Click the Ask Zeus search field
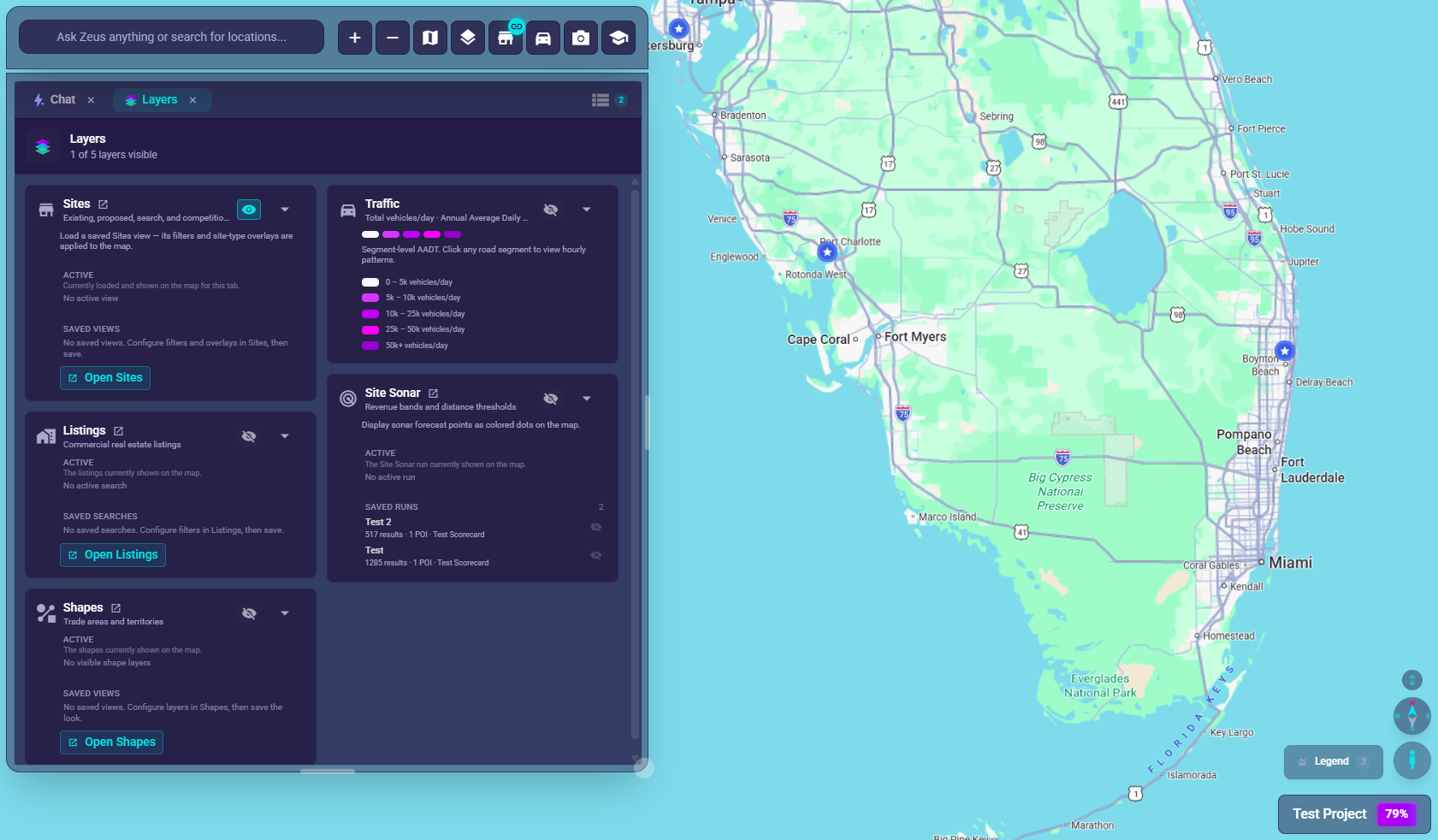This screenshot has width=1438, height=840. [171, 37]
